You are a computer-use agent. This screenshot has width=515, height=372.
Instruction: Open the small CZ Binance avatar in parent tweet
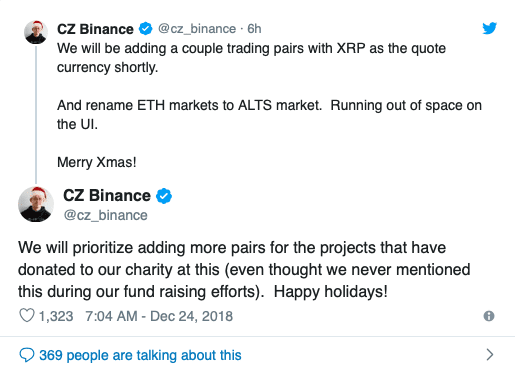click(36, 32)
